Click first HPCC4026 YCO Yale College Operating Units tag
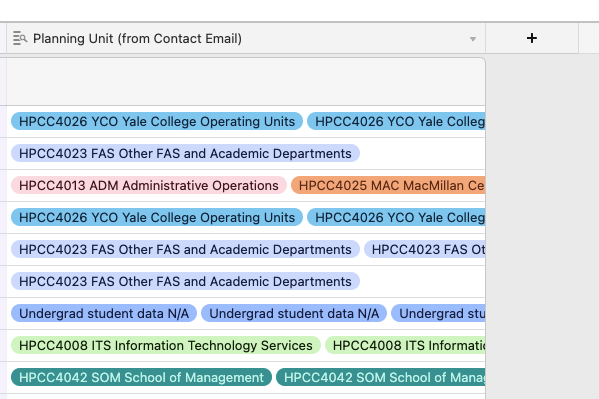The width and height of the screenshot is (599, 399). click(157, 122)
